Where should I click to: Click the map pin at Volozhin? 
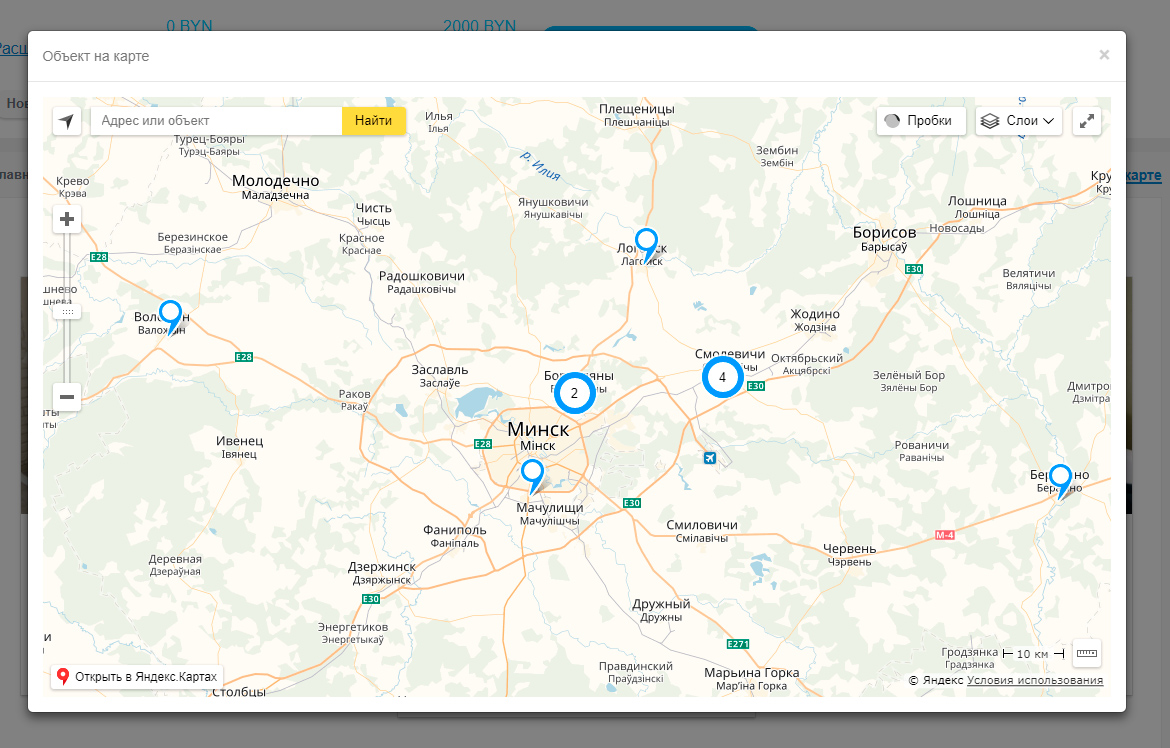coord(171,314)
